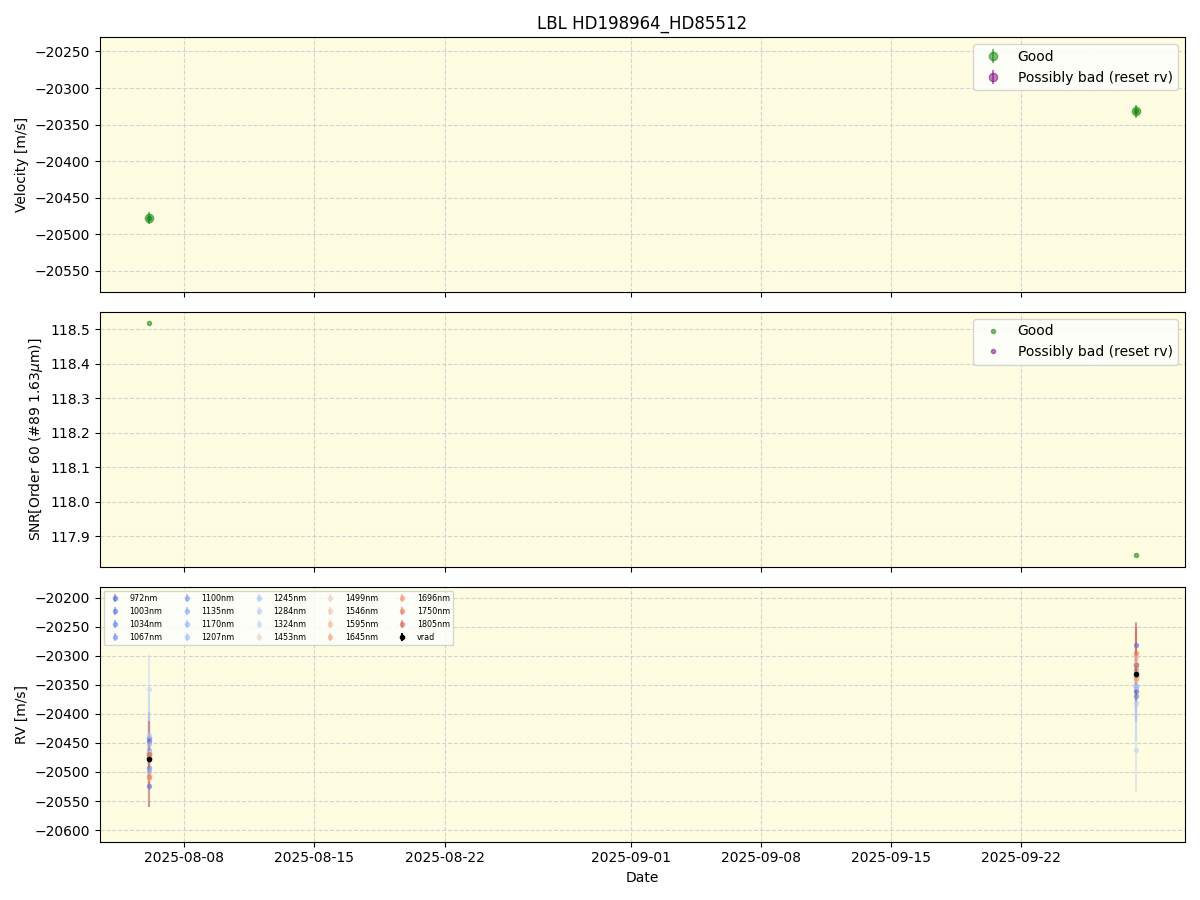Image resolution: width=1200 pixels, height=900 pixels.
Task: Click the purple Possibly bad marker in SNR legend
Action: pos(993,351)
